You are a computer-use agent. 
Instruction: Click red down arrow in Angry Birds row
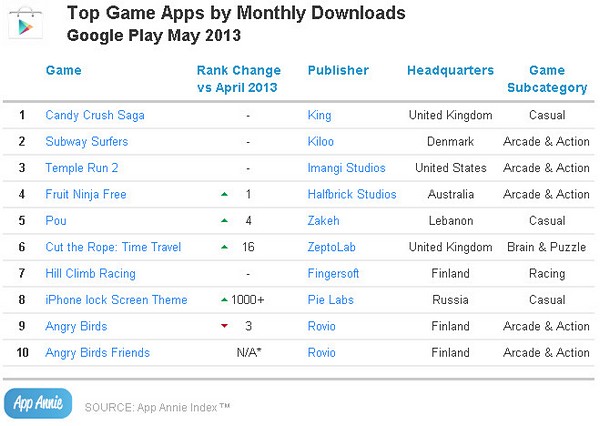tap(225, 326)
